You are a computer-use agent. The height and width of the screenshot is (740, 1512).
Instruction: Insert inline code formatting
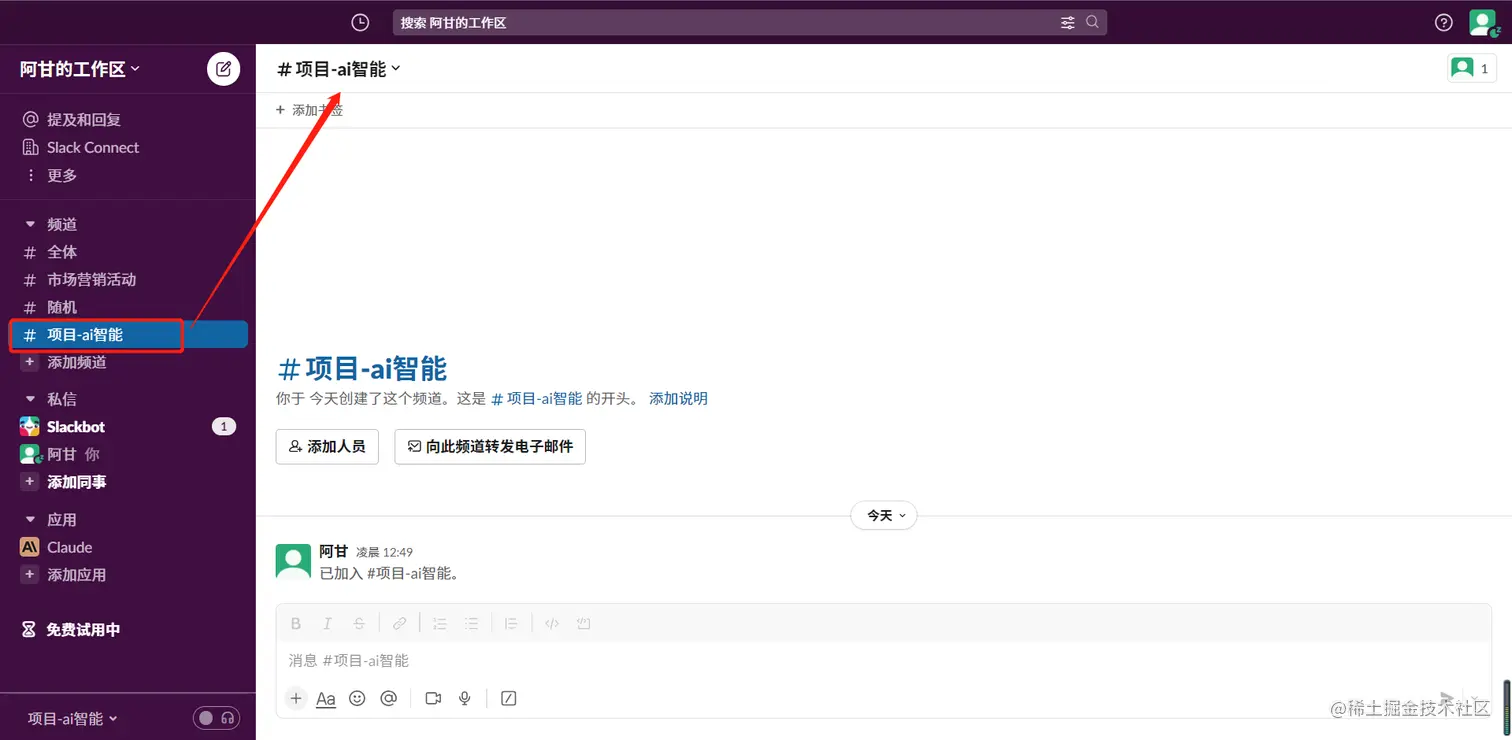[x=551, y=623]
